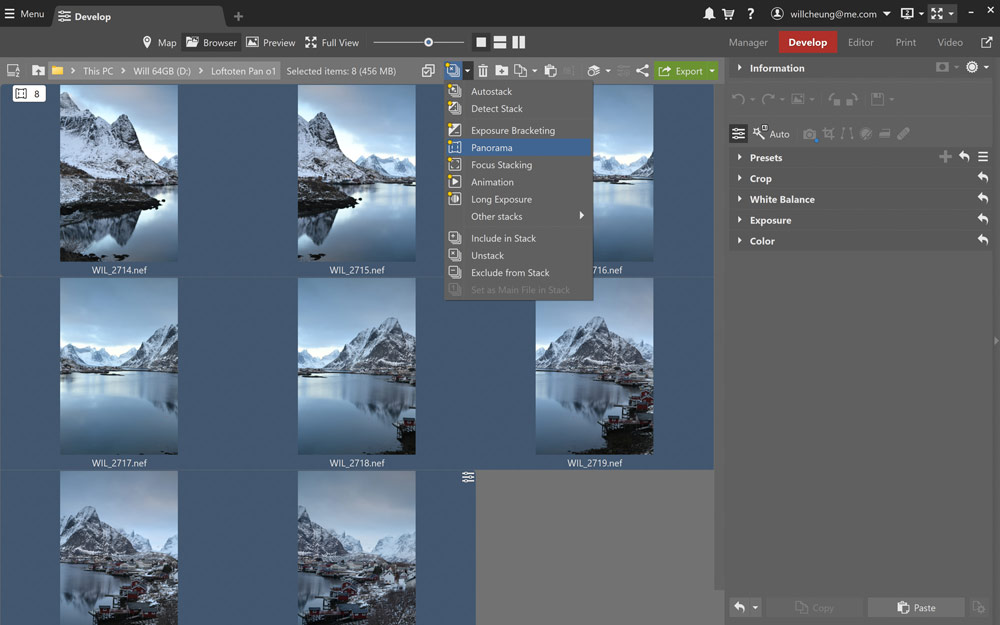Open the Browser view button
The image size is (1000, 625).
click(x=211, y=42)
